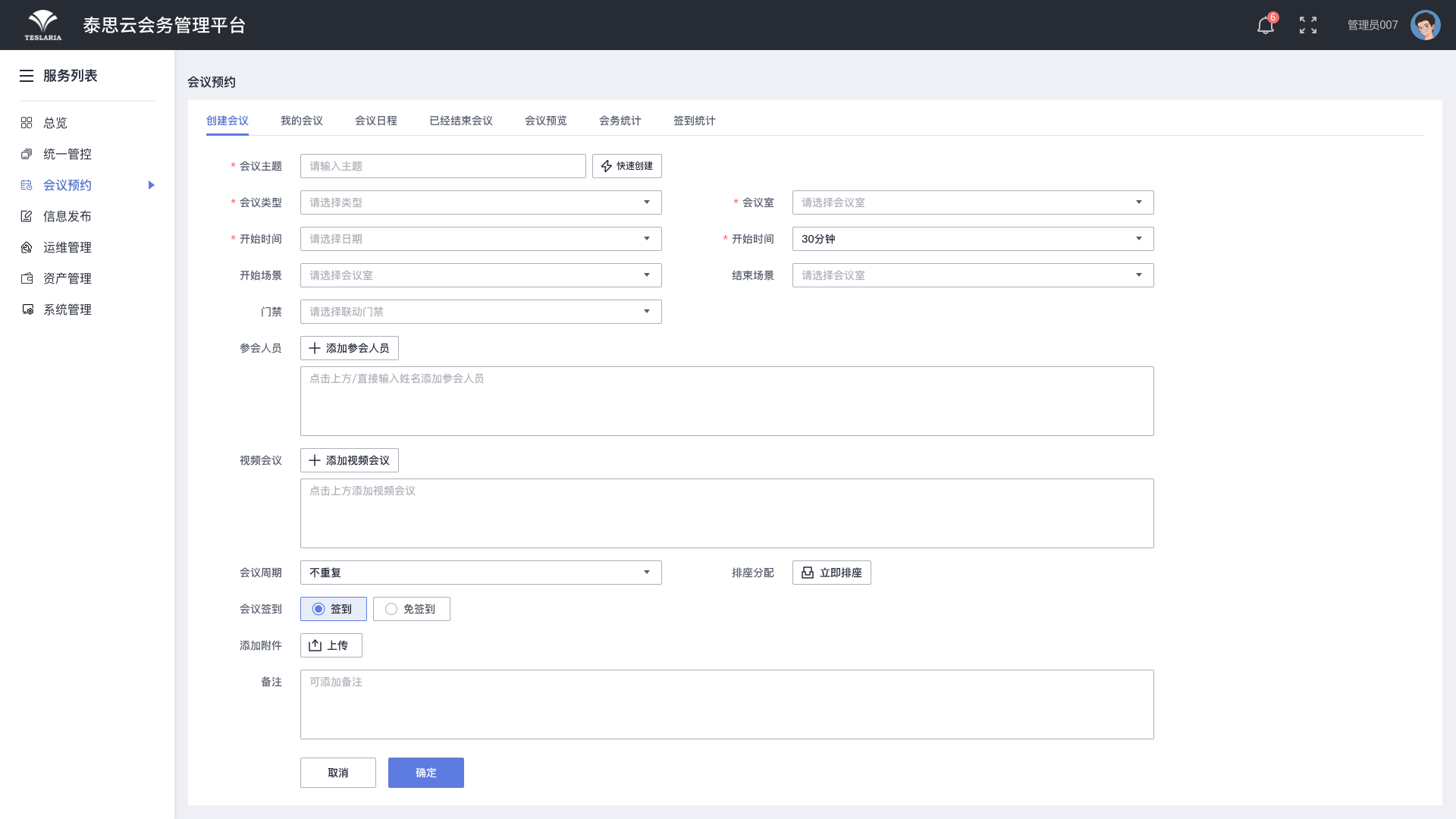Collapse the 服务列表 hamburger menu
The image size is (1456, 819).
[x=27, y=76]
